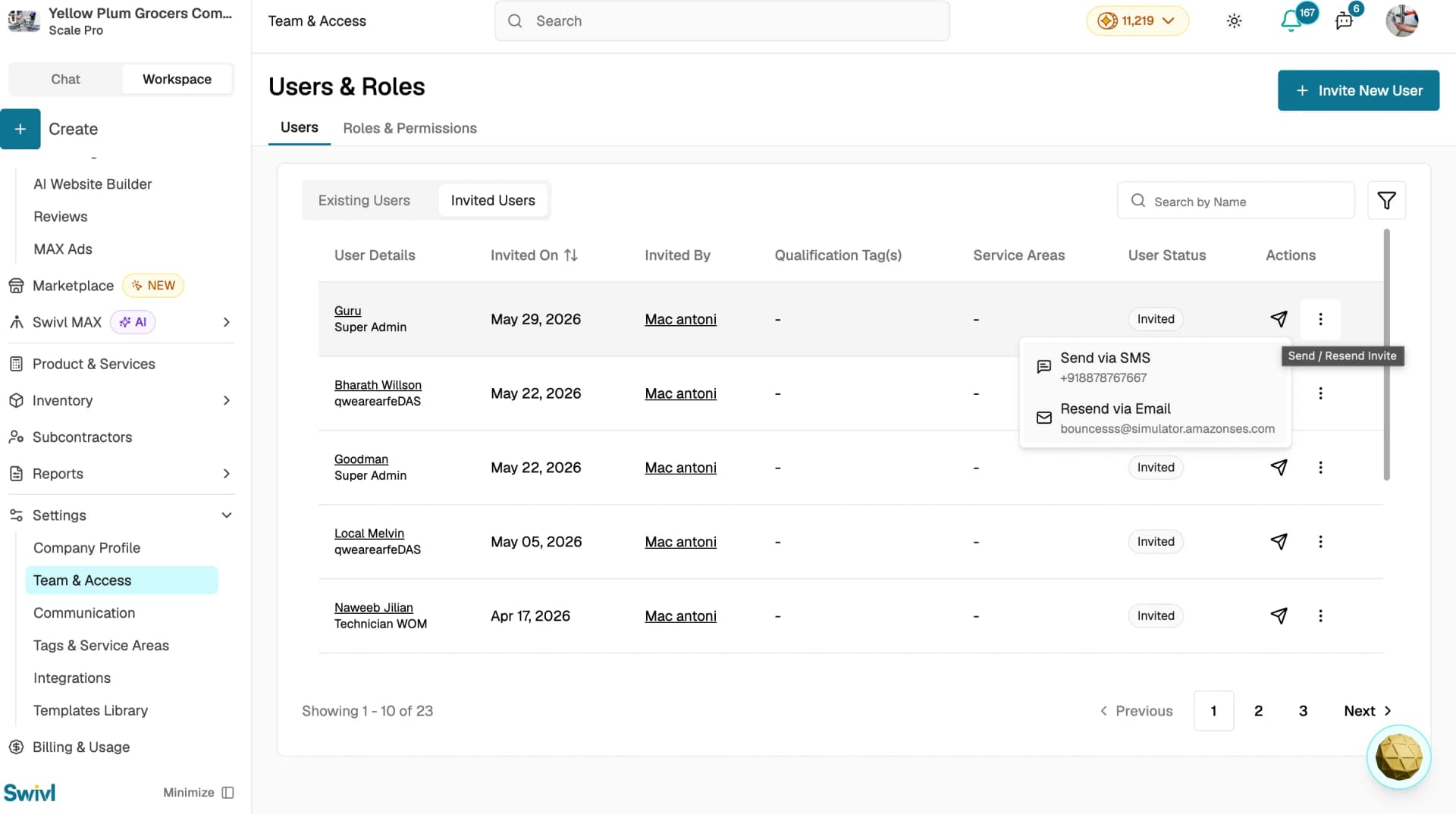Open AI Website Builder
This screenshot has height=814, width=1456.
click(x=93, y=184)
